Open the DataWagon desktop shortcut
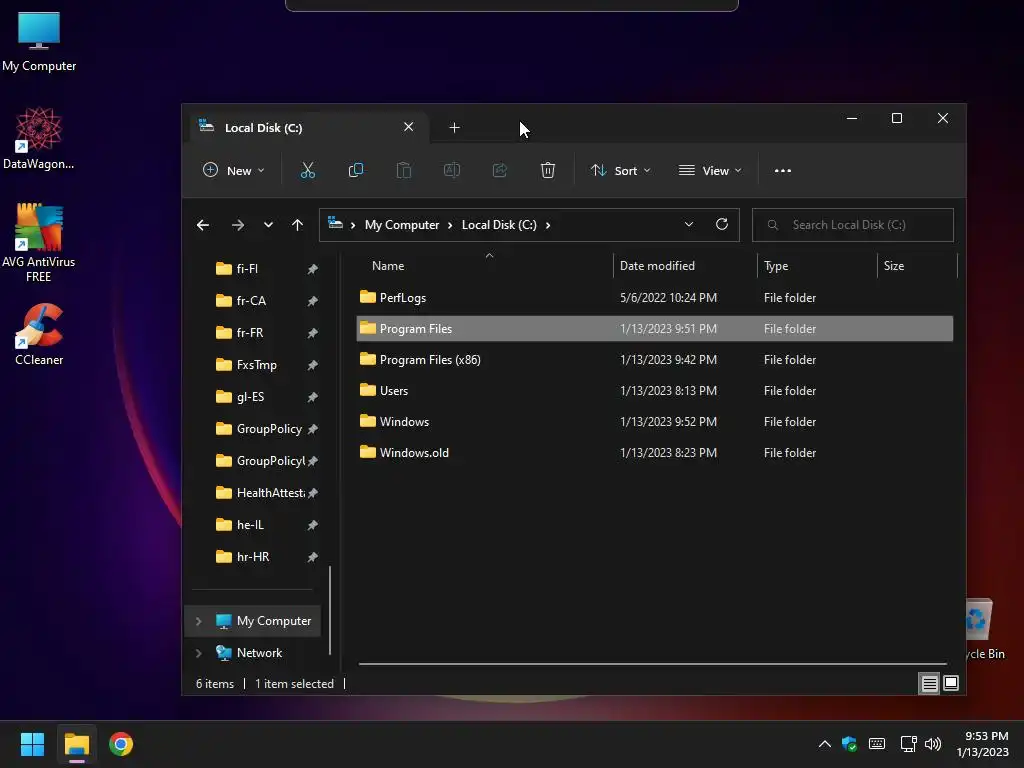Image resolution: width=1024 pixels, height=768 pixels. 39,138
